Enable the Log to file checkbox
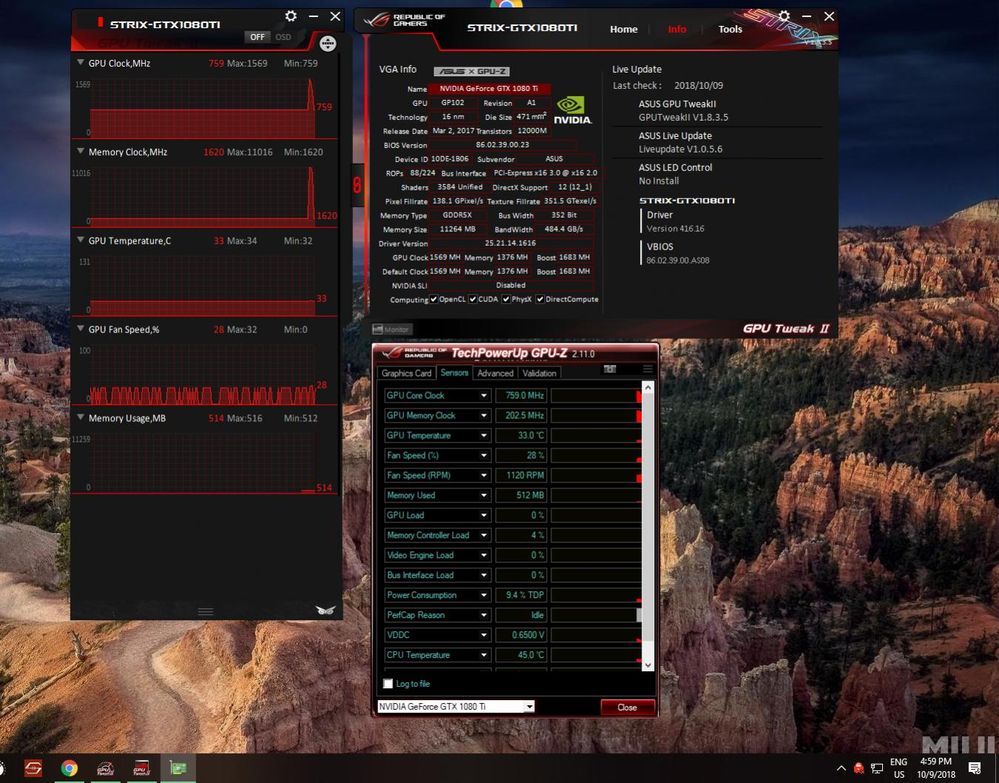This screenshot has width=999, height=783. point(388,684)
